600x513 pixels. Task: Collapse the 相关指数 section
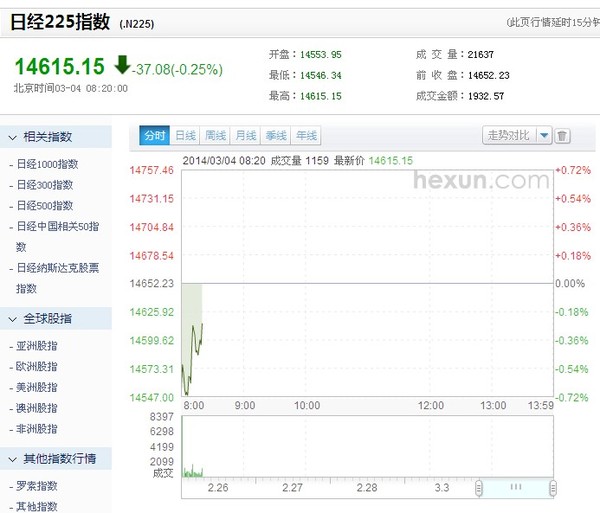tap(11, 137)
